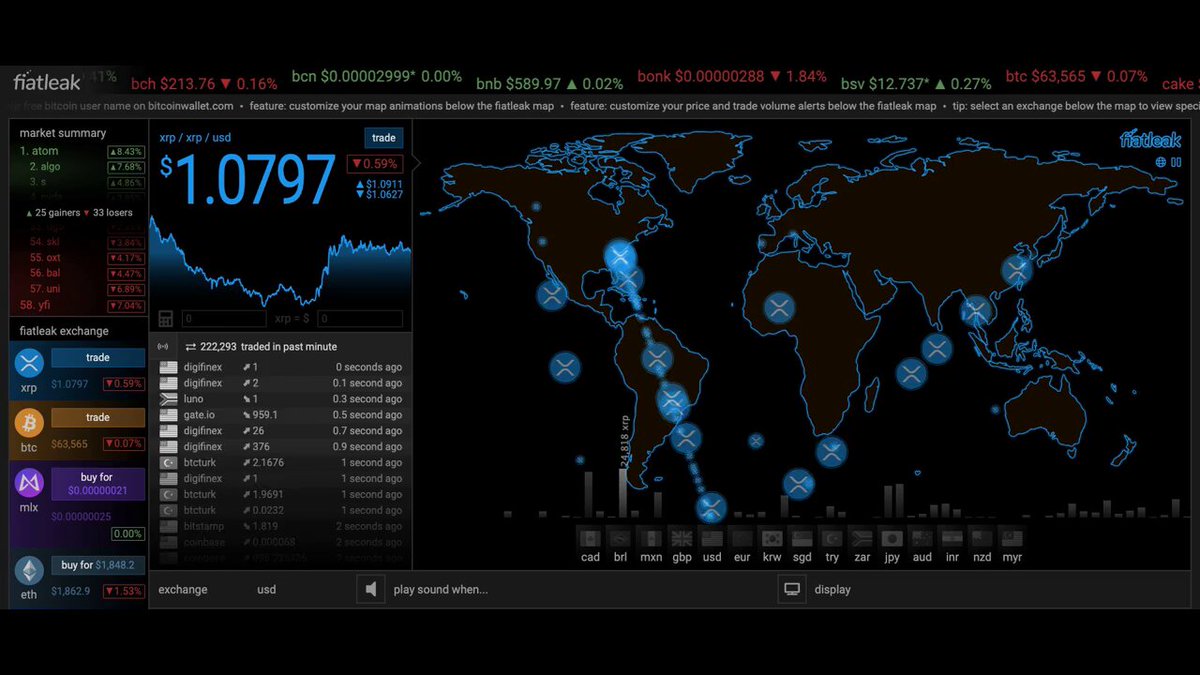Open the display options
Image resolution: width=1200 pixels, height=675 pixels.
[832, 590]
